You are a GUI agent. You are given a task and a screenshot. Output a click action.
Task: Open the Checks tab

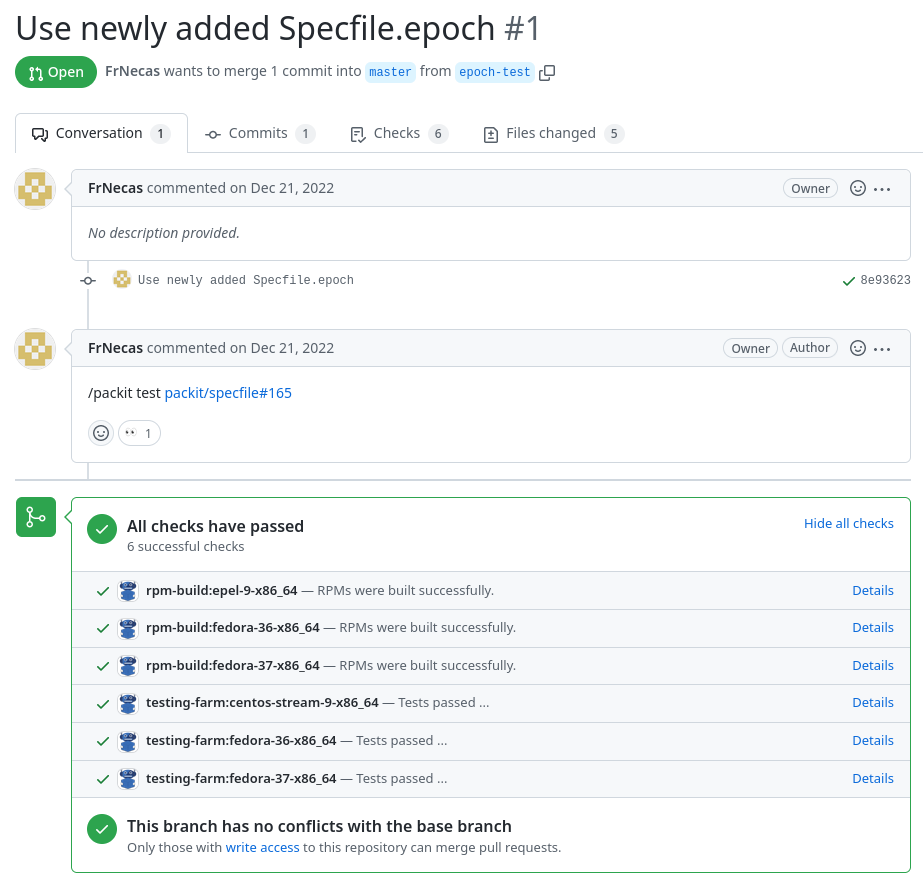(x=398, y=133)
